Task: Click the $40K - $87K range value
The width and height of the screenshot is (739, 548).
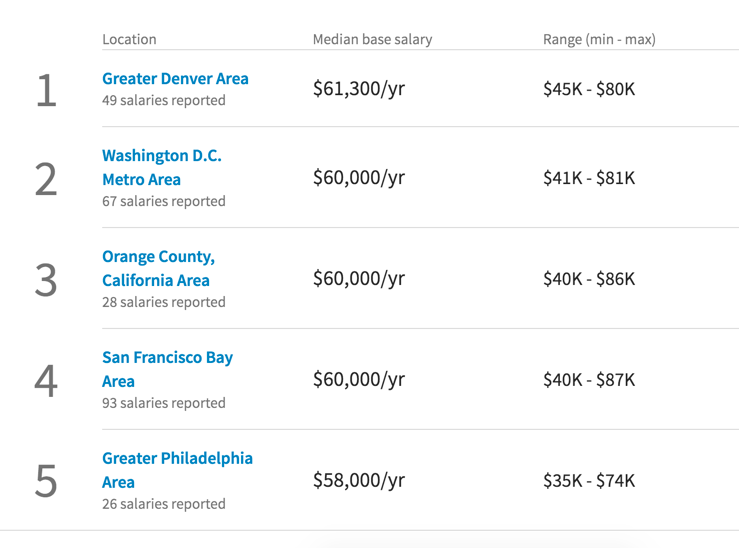Action: point(588,380)
